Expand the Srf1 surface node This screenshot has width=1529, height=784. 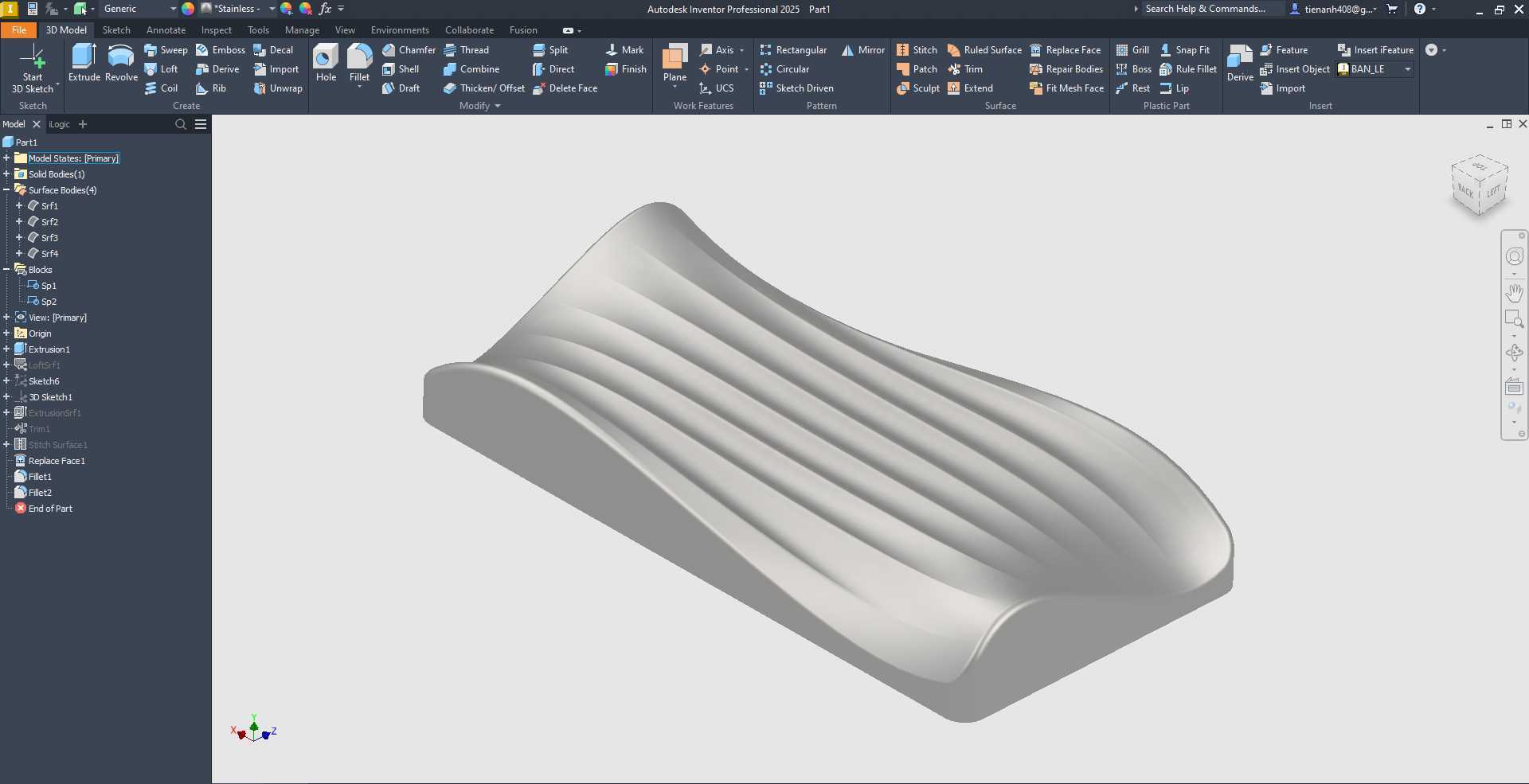(x=19, y=206)
